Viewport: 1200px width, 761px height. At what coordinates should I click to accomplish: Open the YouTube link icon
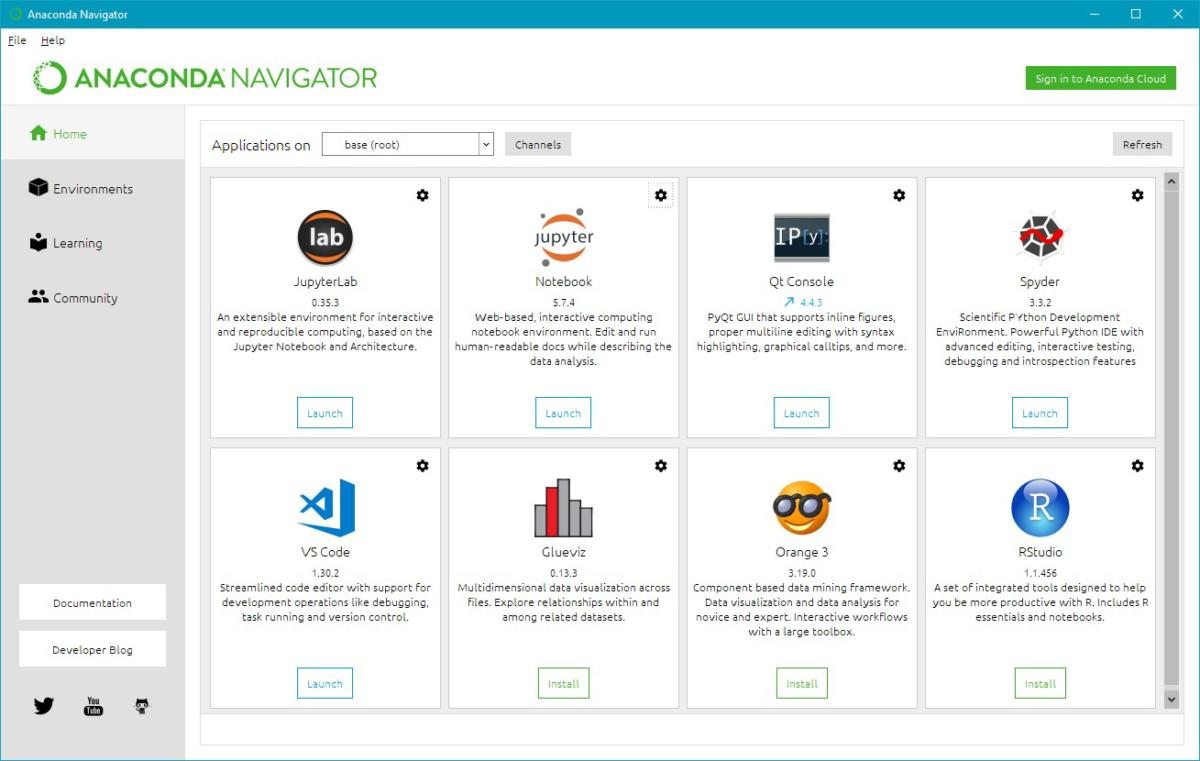click(x=93, y=706)
